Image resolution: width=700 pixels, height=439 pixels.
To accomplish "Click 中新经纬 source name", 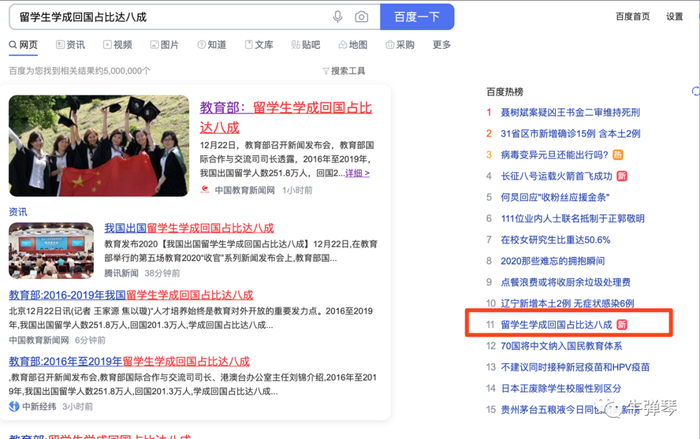I will (x=39, y=406).
